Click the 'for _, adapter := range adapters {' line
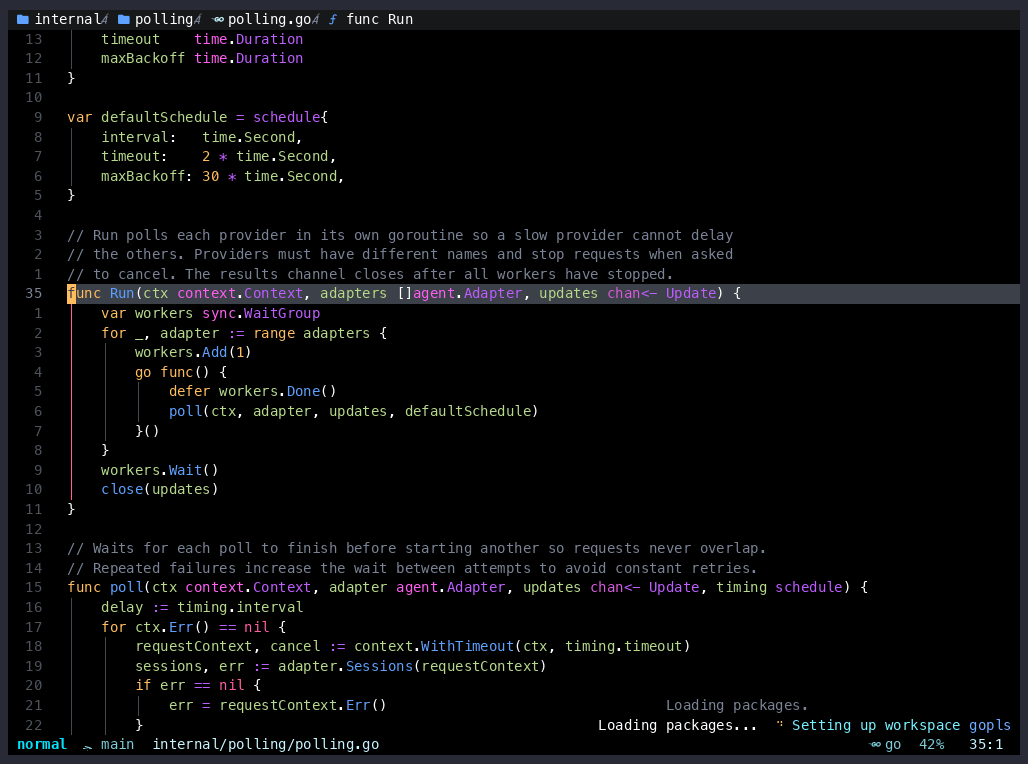1028x764 pixels. click(244, 333)
